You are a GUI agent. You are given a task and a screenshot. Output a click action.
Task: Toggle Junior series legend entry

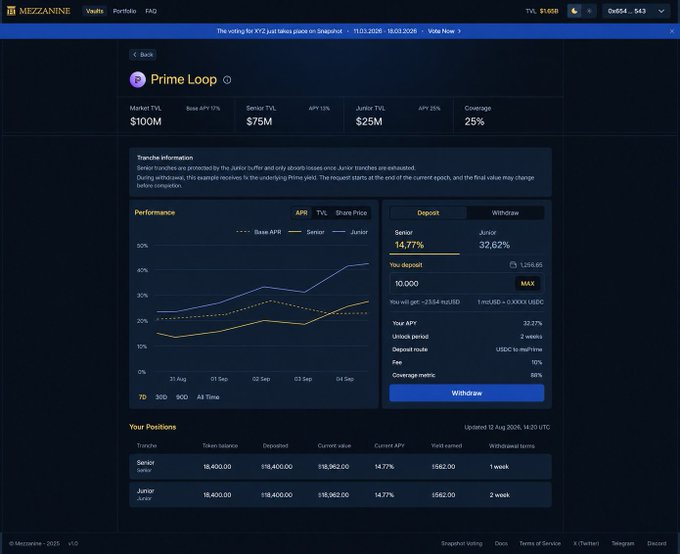point(350,232)
